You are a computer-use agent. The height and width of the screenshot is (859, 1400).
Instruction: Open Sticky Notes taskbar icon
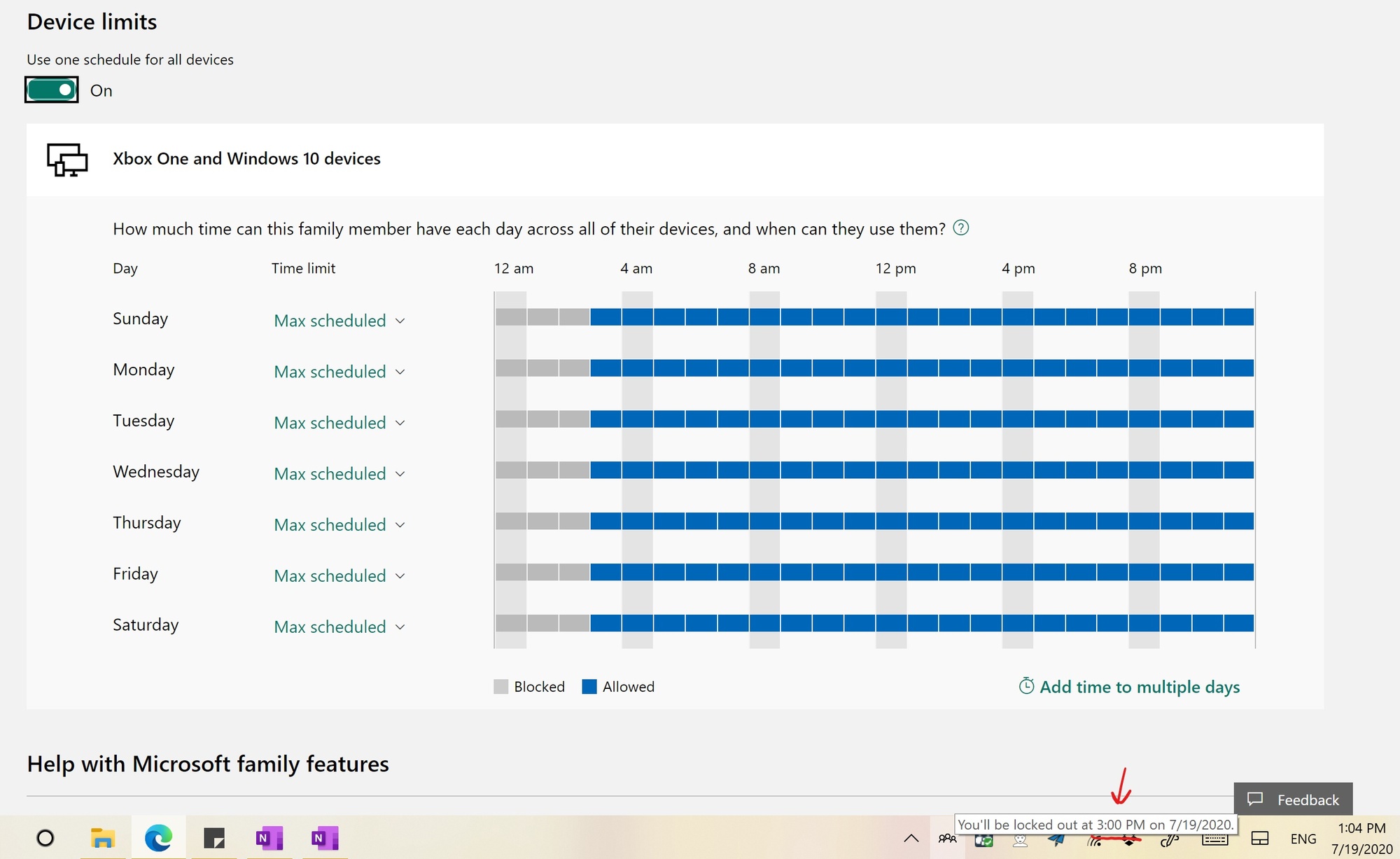(214, 838)
